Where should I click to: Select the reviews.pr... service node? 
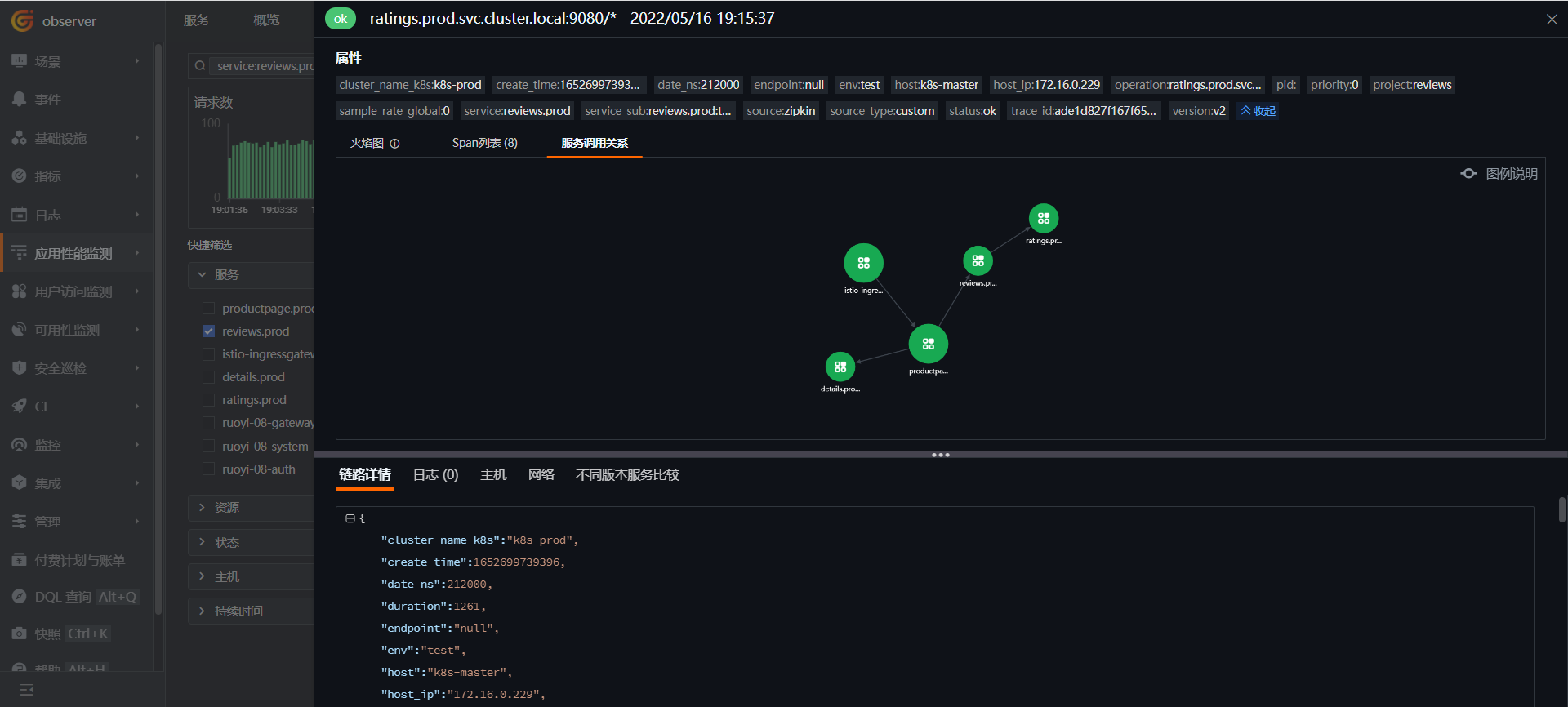[x=978, y=261]
